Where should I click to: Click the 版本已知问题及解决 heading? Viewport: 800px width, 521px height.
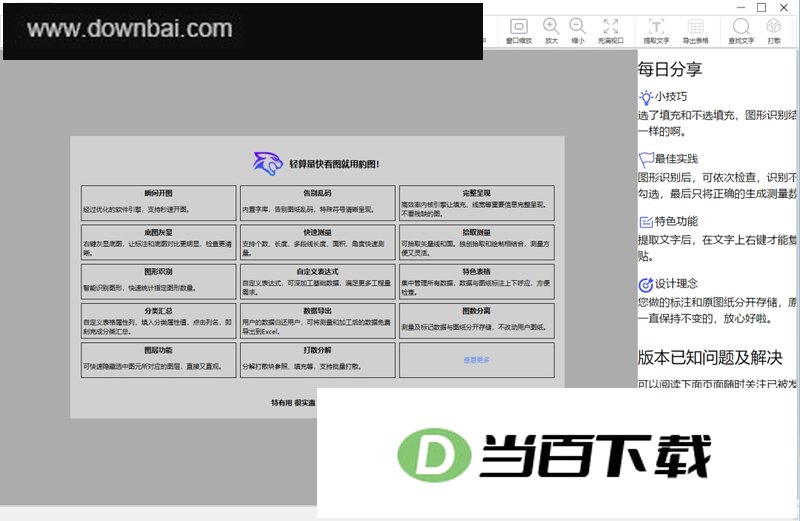coord(710,358)
